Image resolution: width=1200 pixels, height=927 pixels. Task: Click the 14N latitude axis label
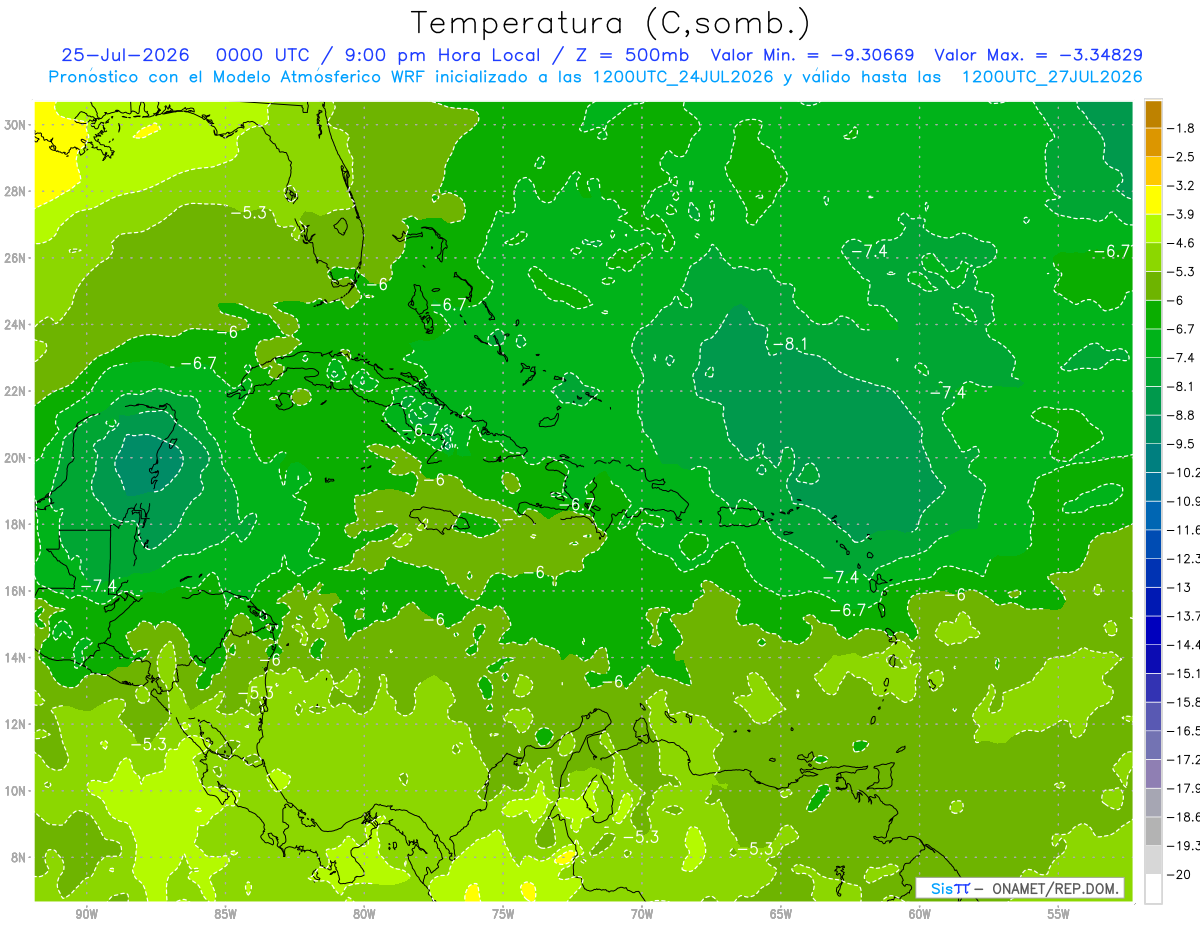tap(17, 657)
